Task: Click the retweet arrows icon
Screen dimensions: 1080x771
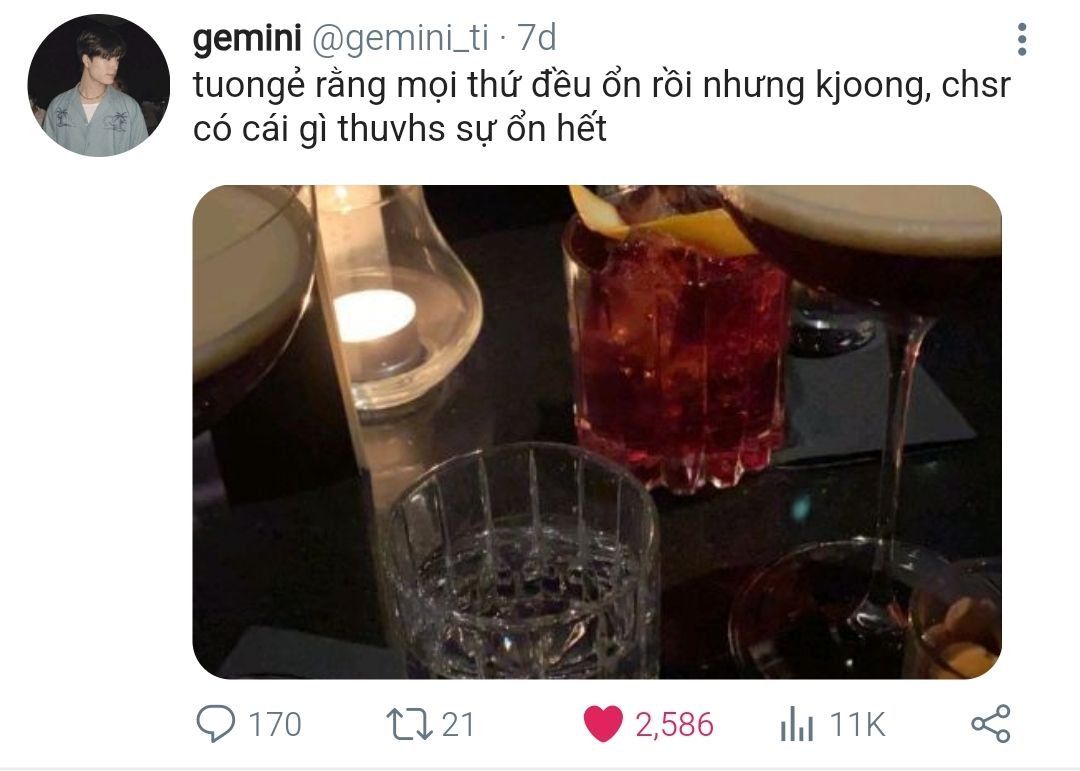Action: coord(409,724)
